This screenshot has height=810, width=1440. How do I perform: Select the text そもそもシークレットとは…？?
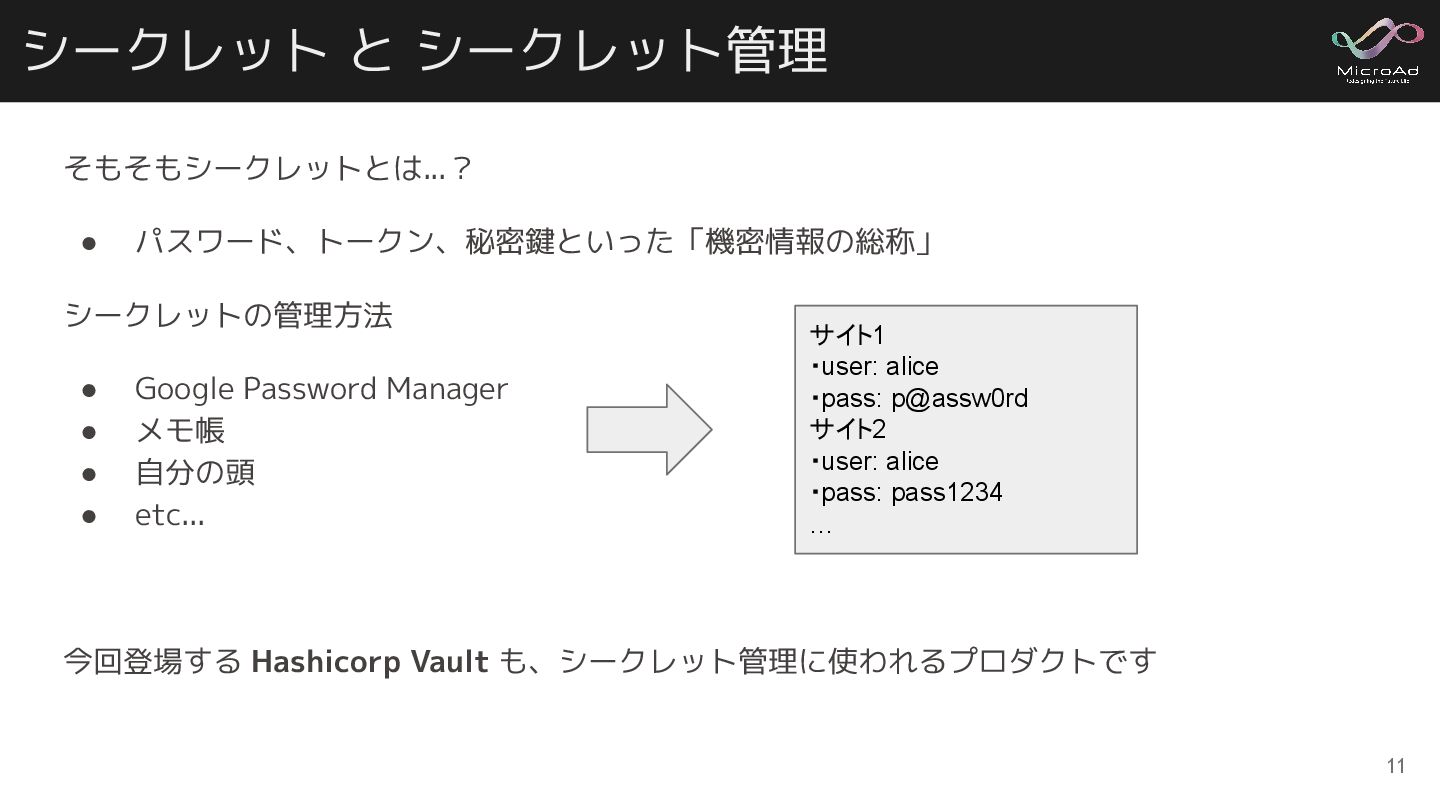click(268, 168)
